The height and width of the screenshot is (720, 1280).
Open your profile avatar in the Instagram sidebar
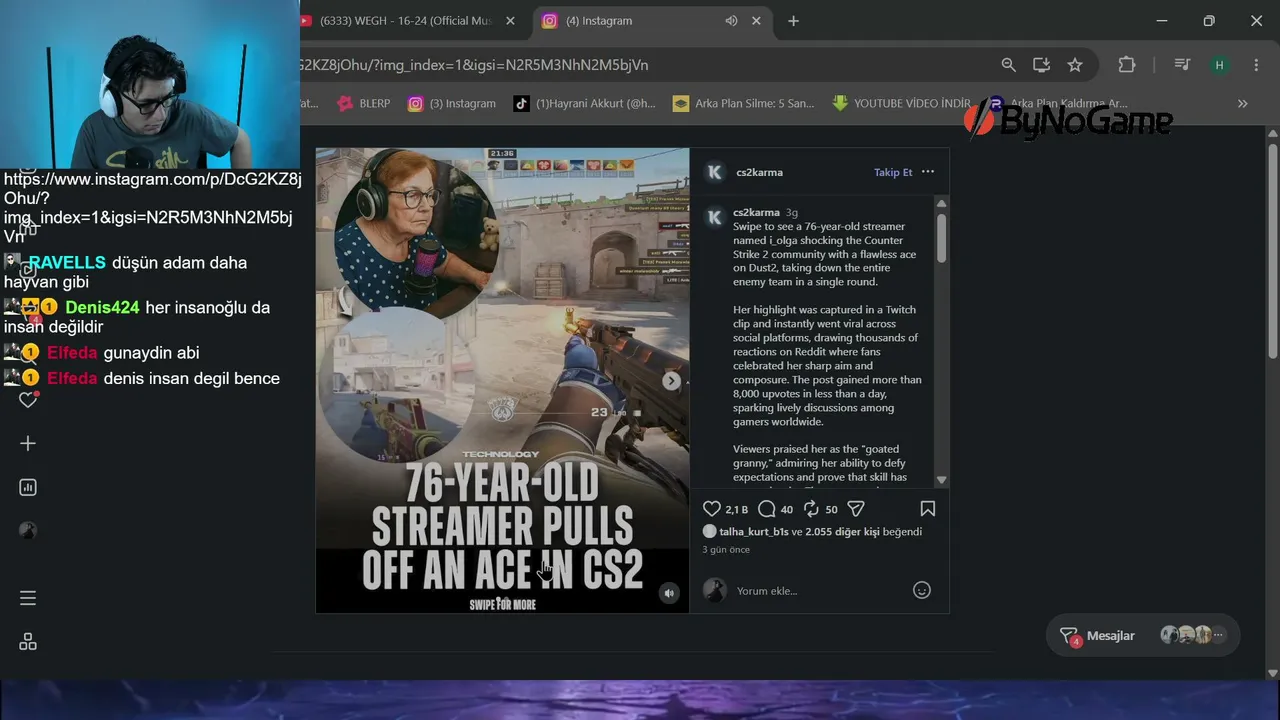click(x=28, y=531)
